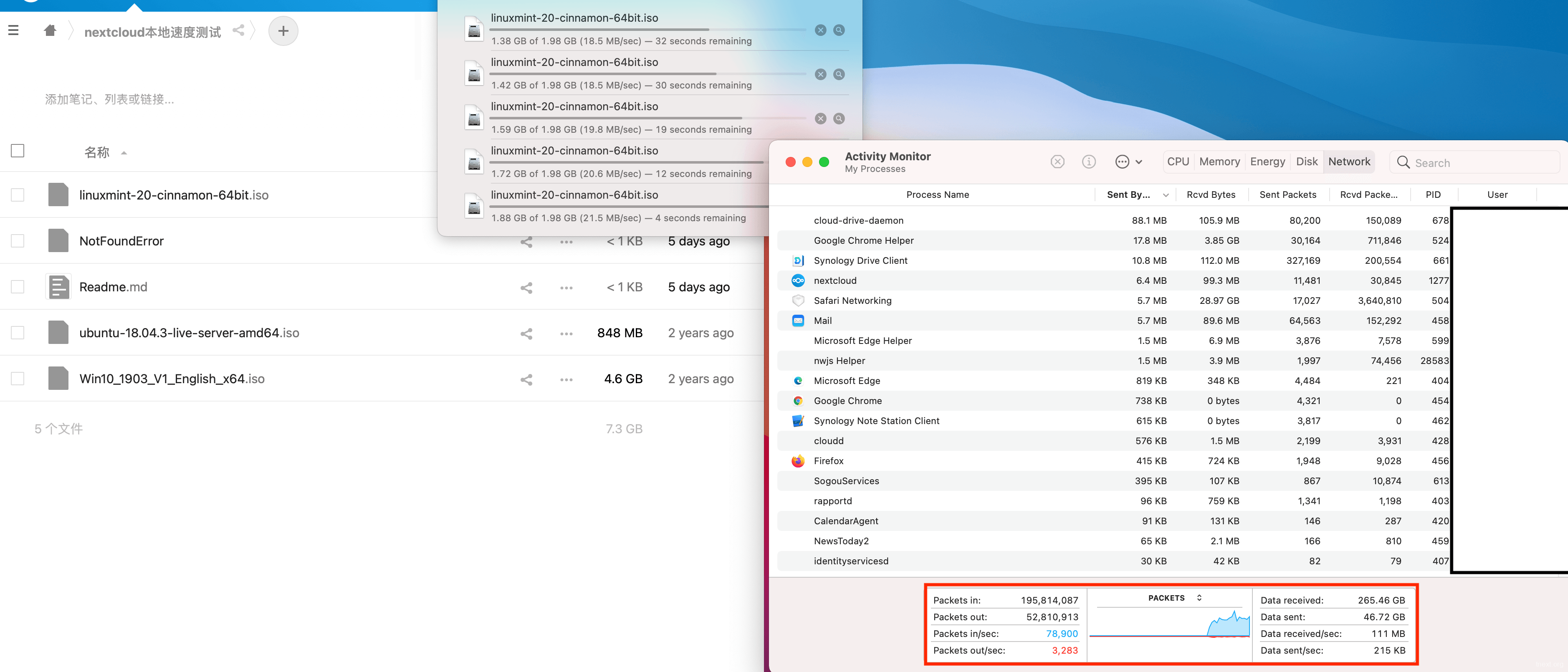
Task: Open the Disk tab
Action: 1306,161
